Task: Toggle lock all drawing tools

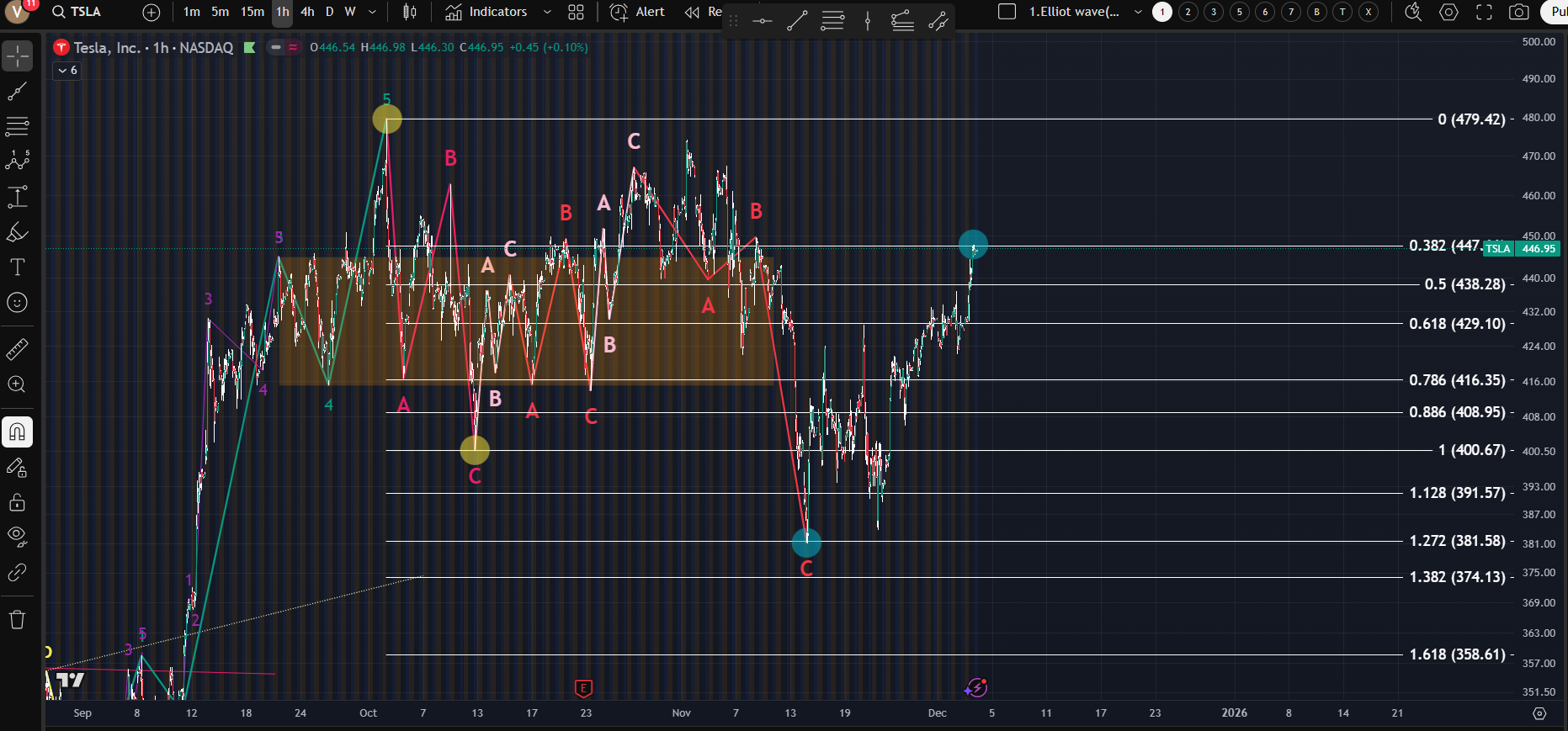Action: coord(17,503)
